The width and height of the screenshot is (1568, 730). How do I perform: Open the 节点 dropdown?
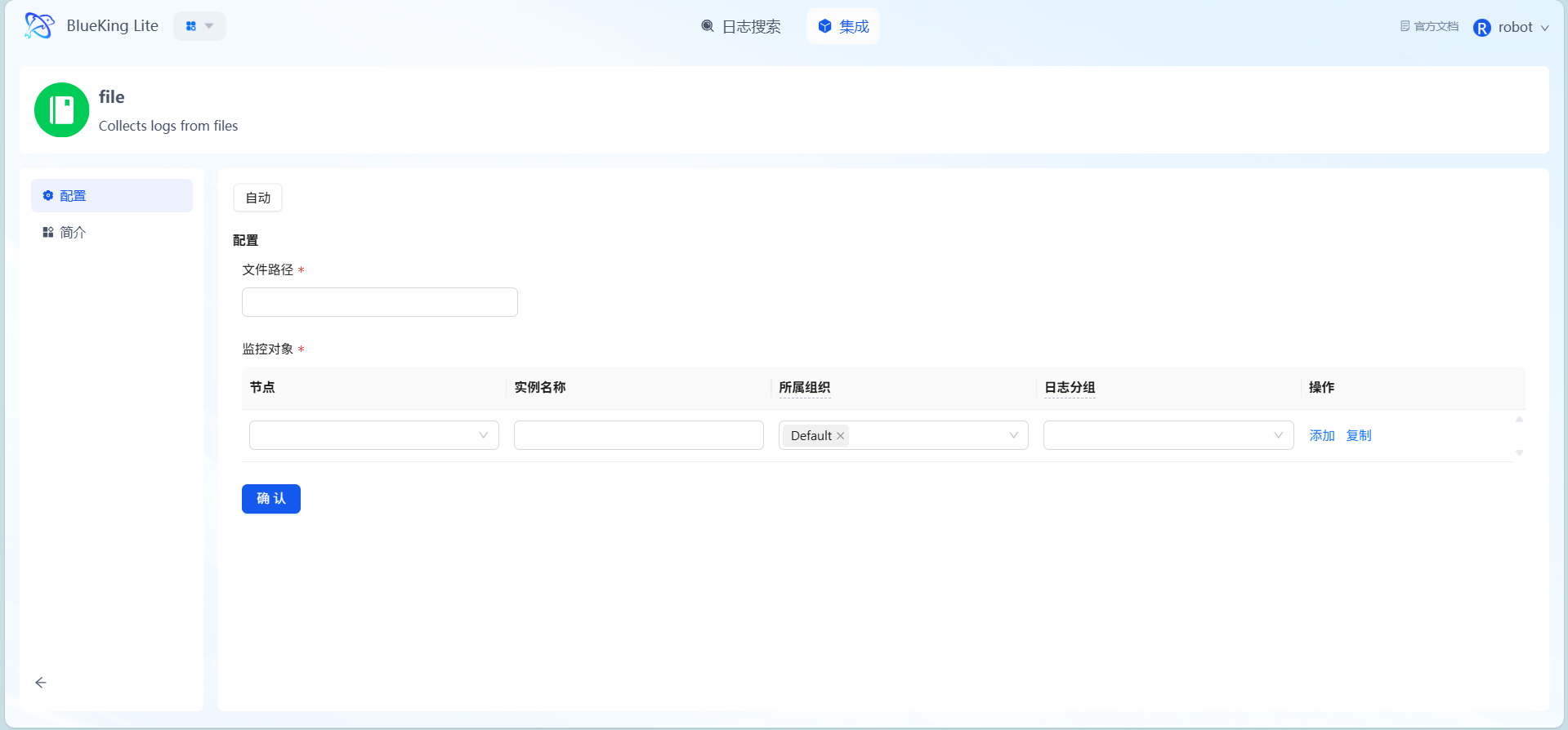tap(374, 435)
